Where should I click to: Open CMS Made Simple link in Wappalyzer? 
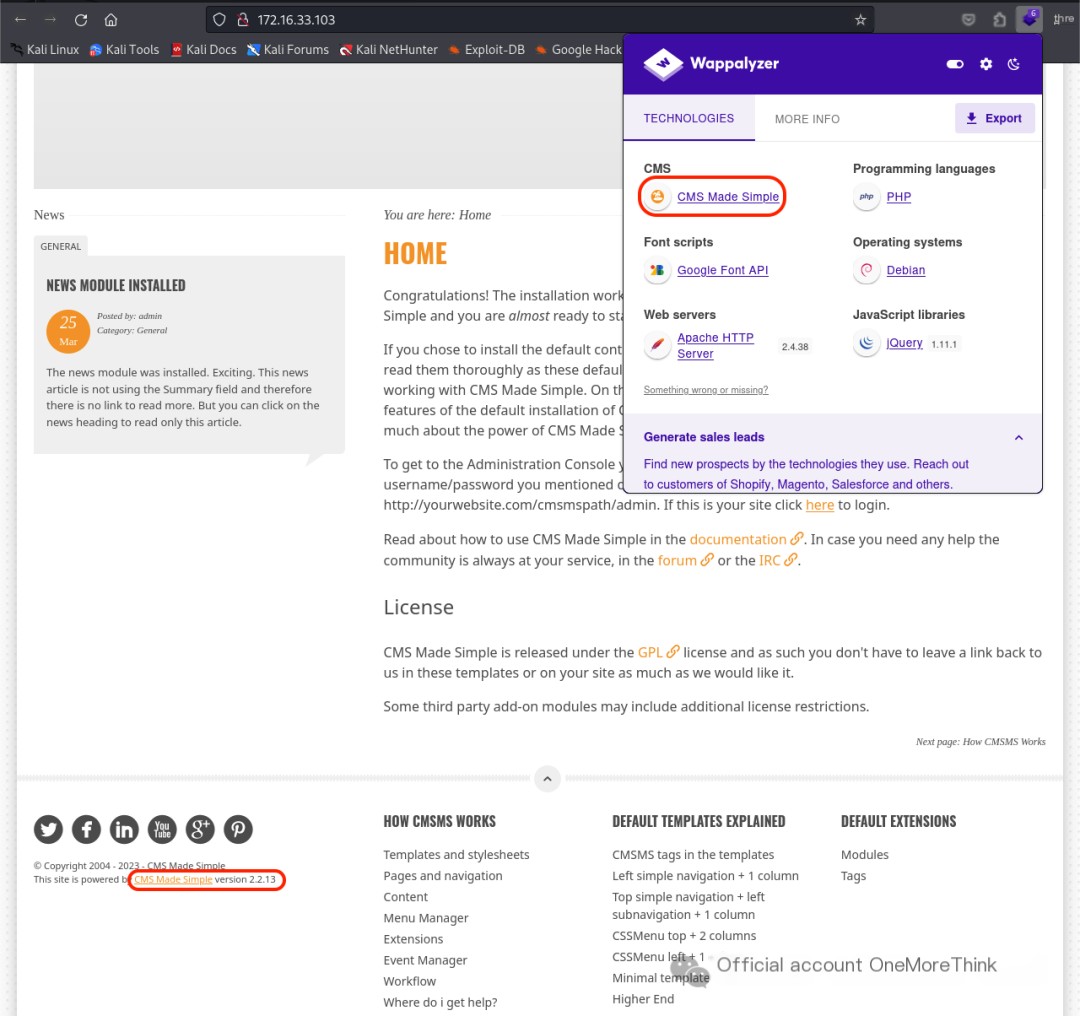coord(727,196)
